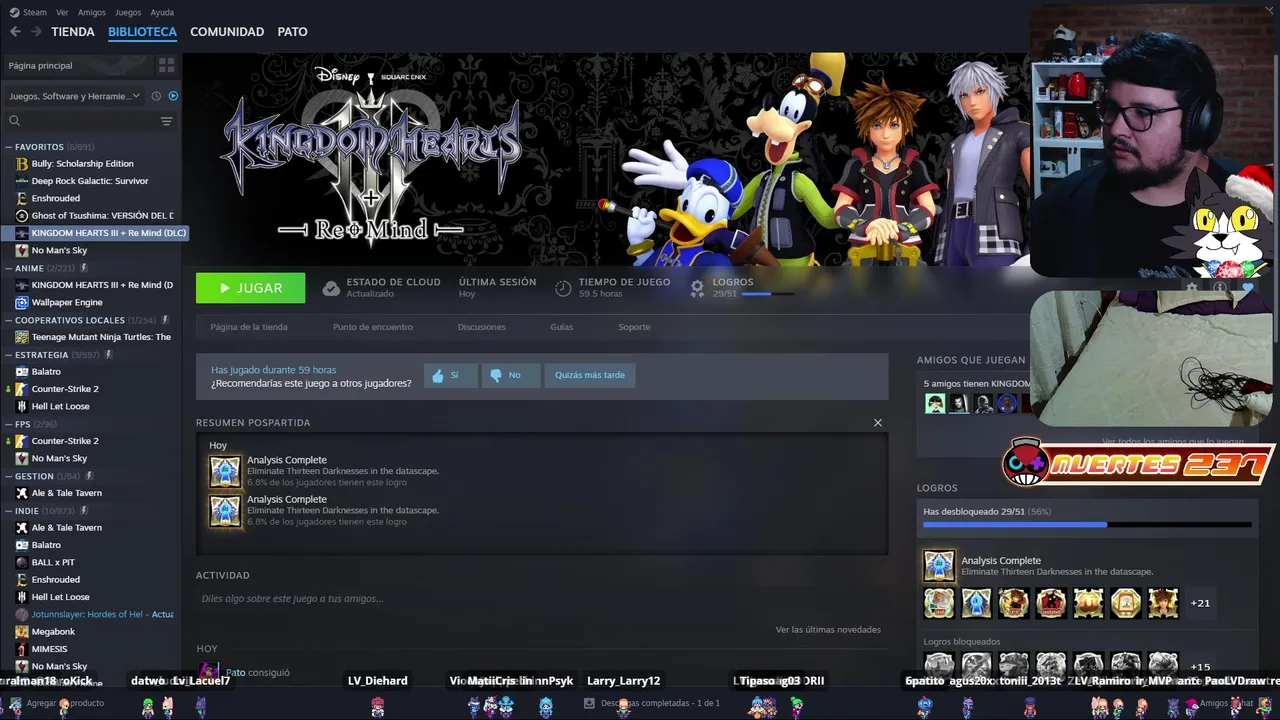1280x720 pixels.
Task: Click Agregar un producto
Action: pyautogui.click(x=57, y=703)
